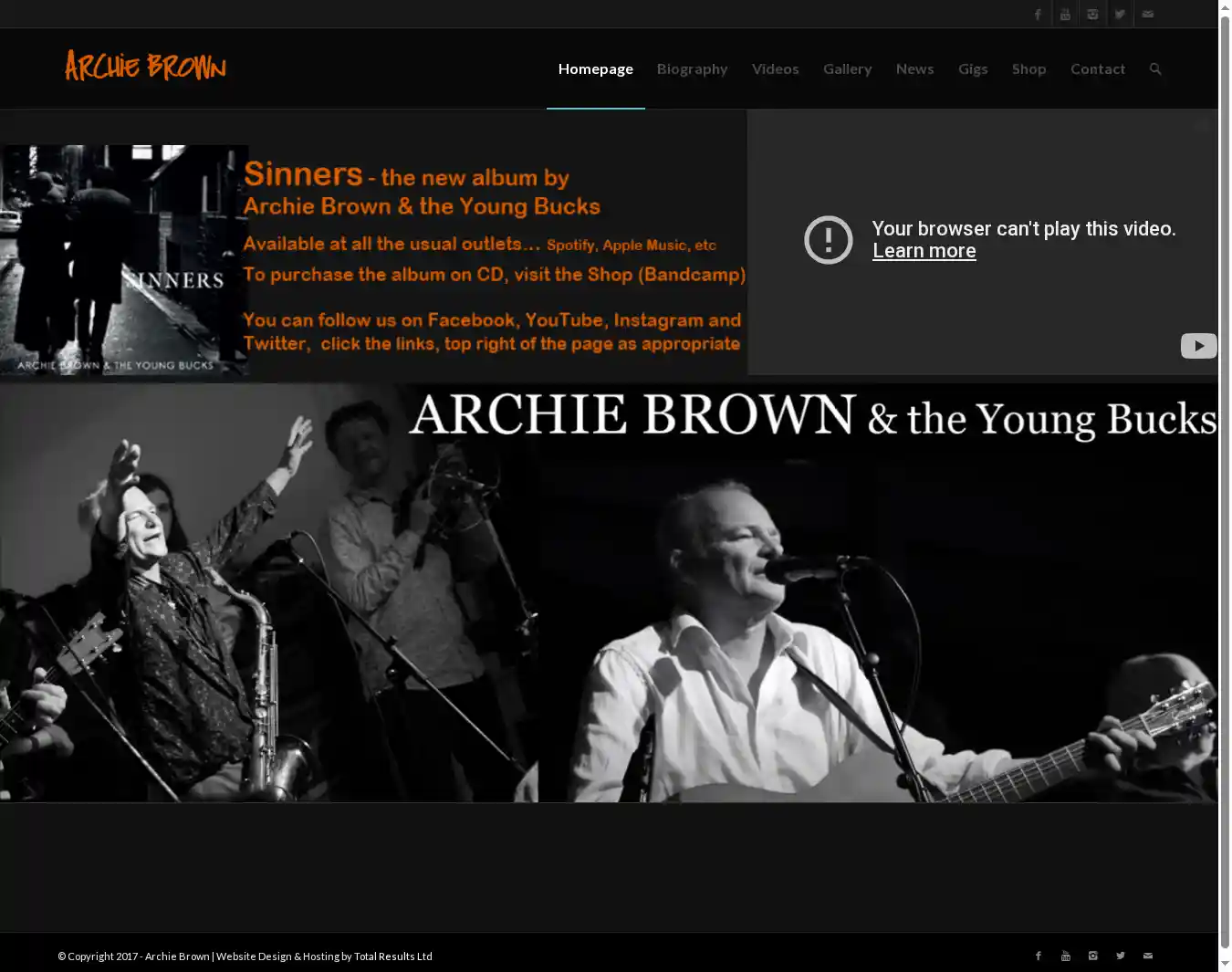Click the Sinners album cover thumbnail

click(124, 260)
